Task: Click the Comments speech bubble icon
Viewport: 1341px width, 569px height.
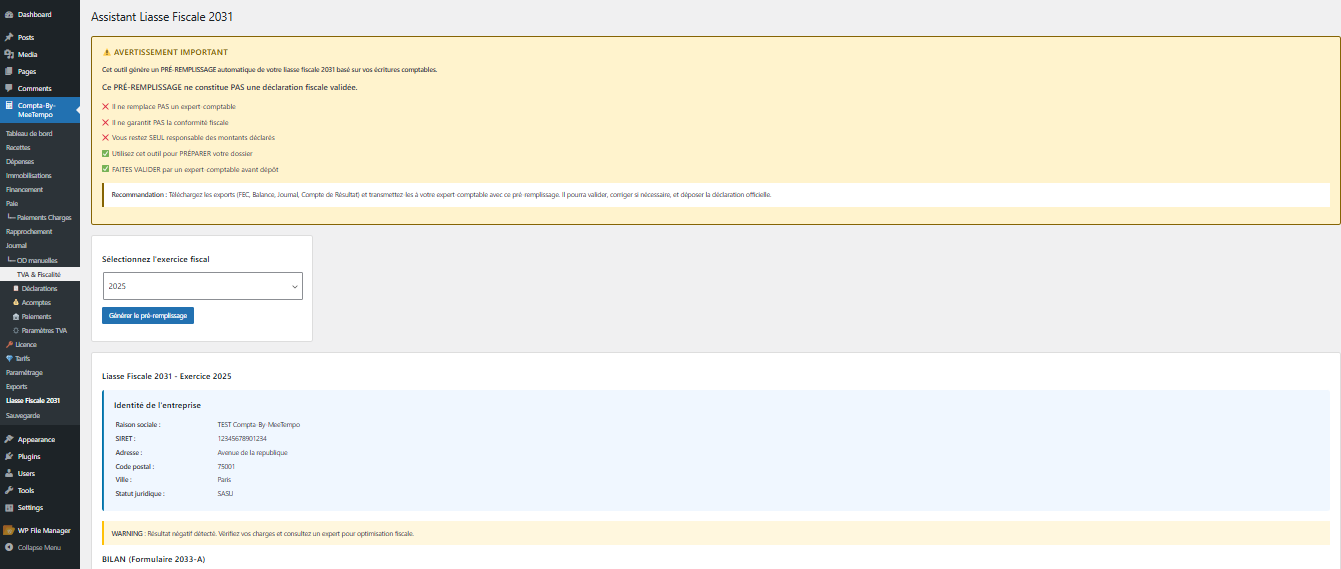Action: pos(9,88)
